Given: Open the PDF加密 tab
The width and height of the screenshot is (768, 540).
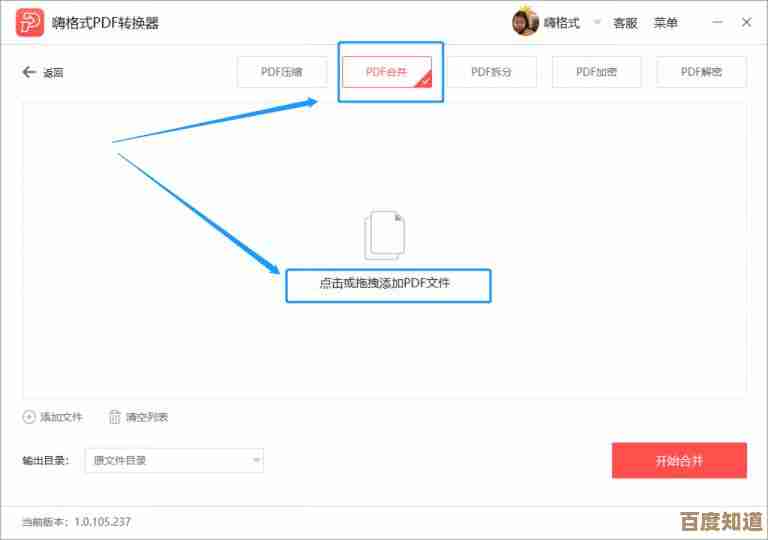Looking at the screenshot, I should pyautogui.click(x=596, y=72).
